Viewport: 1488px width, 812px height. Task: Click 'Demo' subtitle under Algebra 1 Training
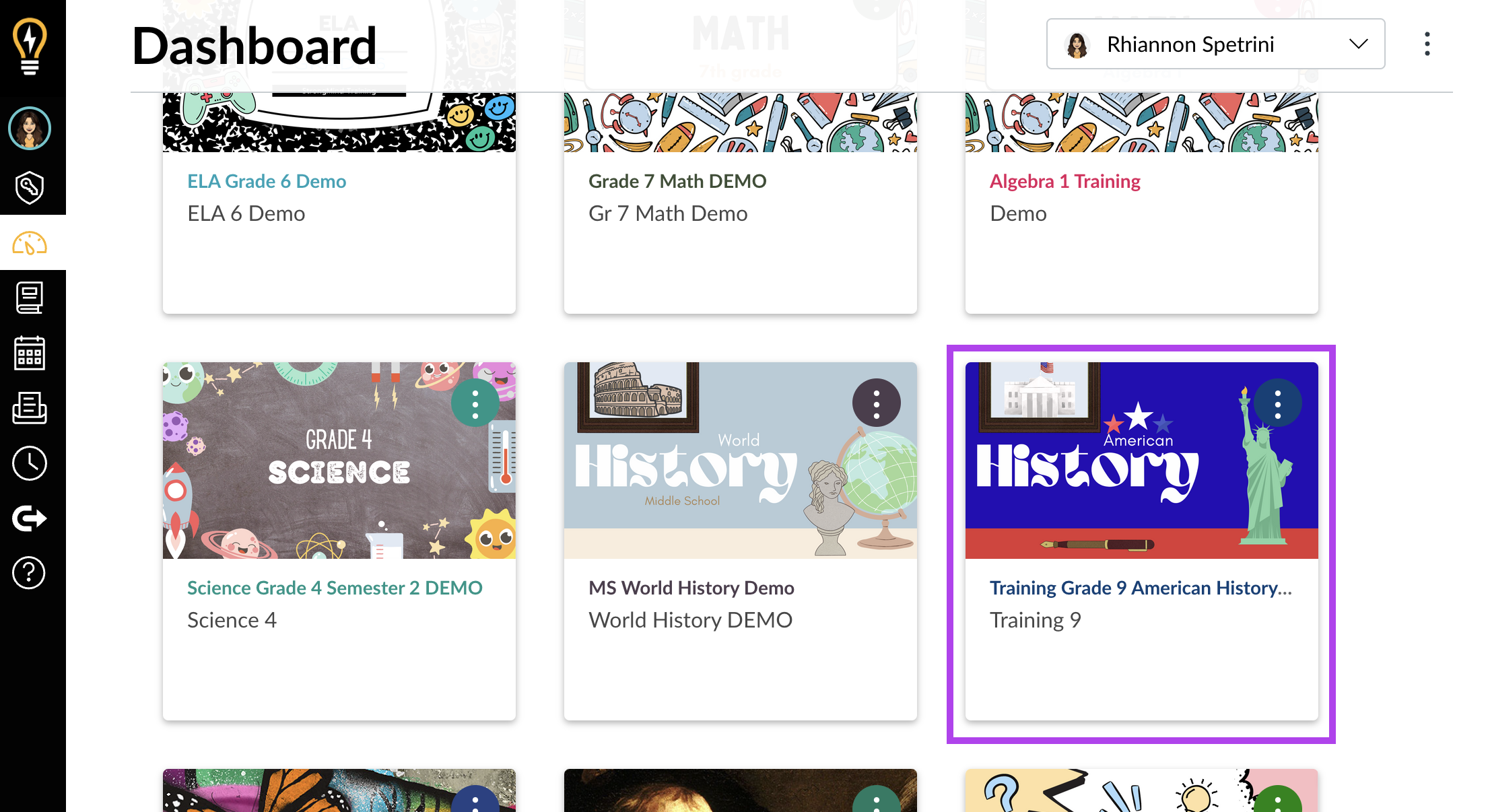tap(1018, 213)
